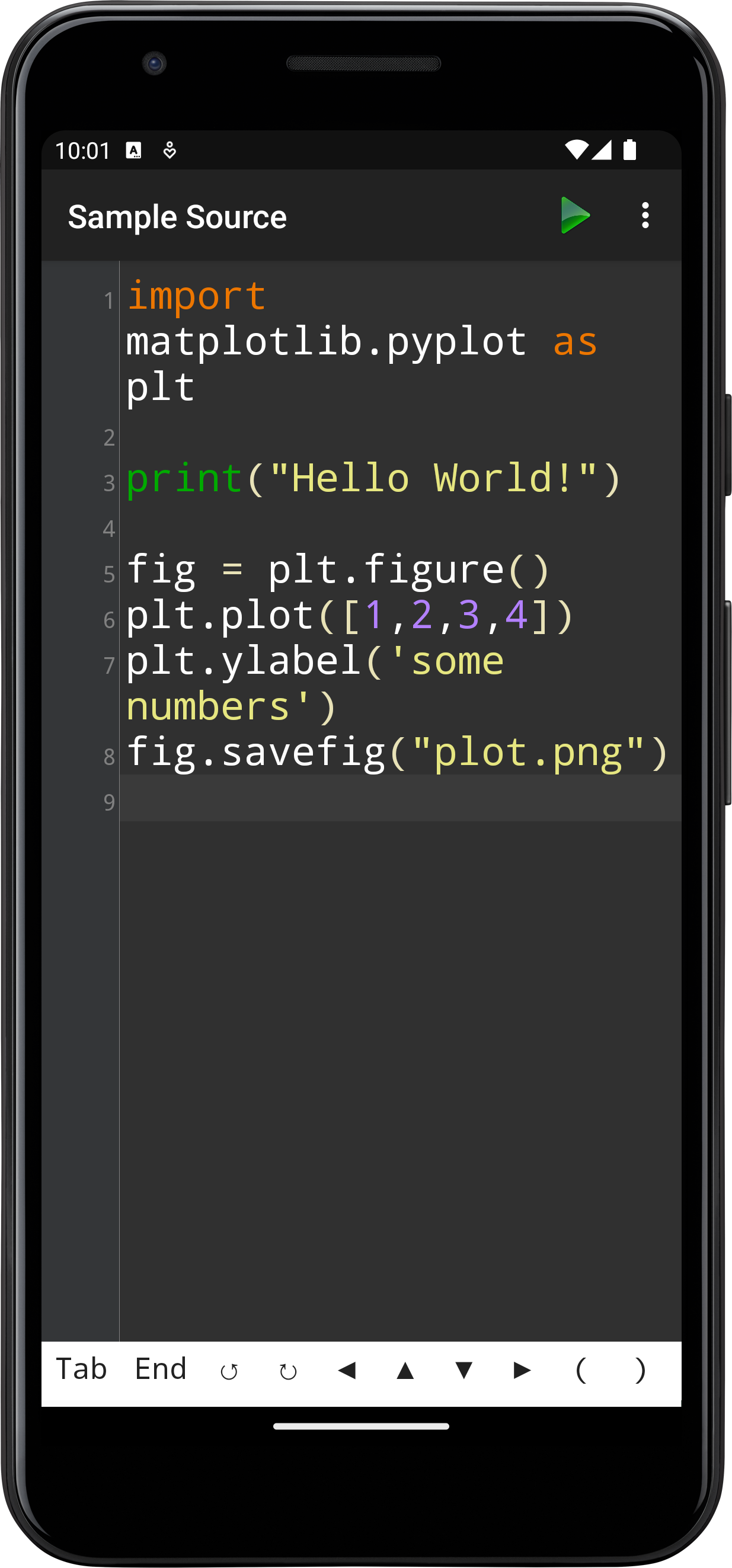Run the current Python script
The height and width of the screenshot is (1568, 732).
[577, 216]
